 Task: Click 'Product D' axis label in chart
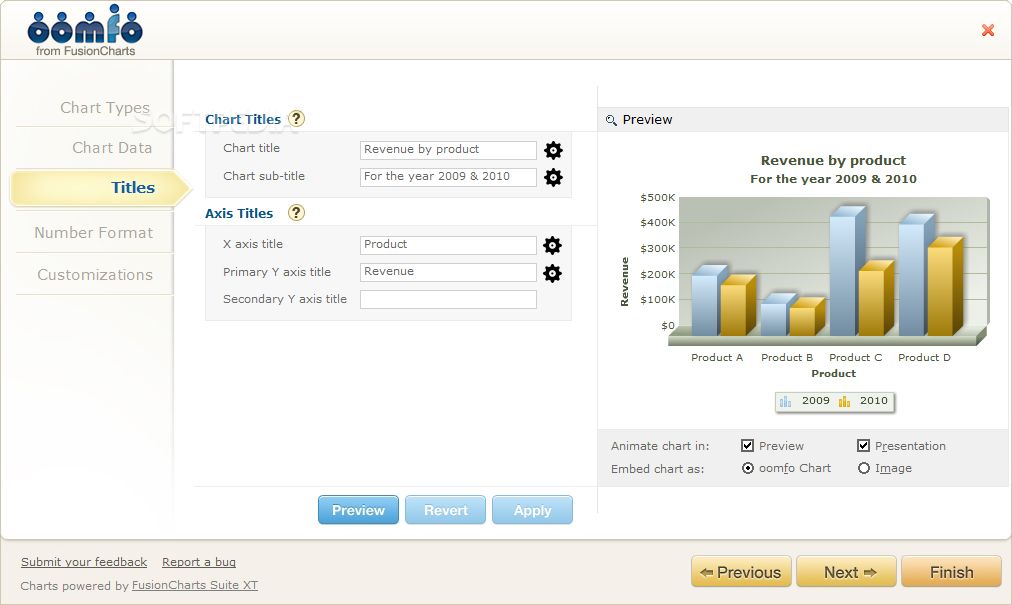click(x=924, y=358)
